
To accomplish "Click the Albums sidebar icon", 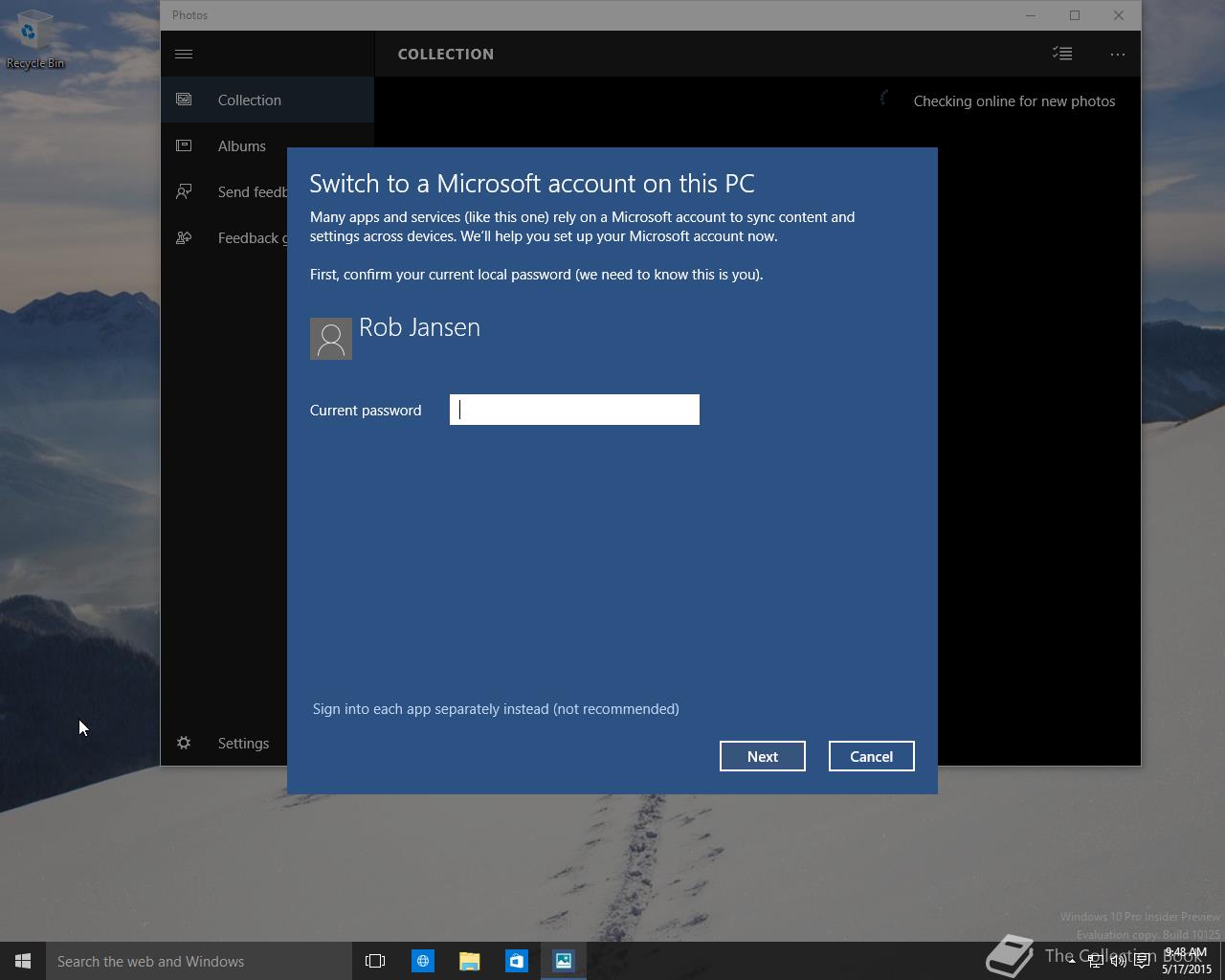I will click(184, 145).
